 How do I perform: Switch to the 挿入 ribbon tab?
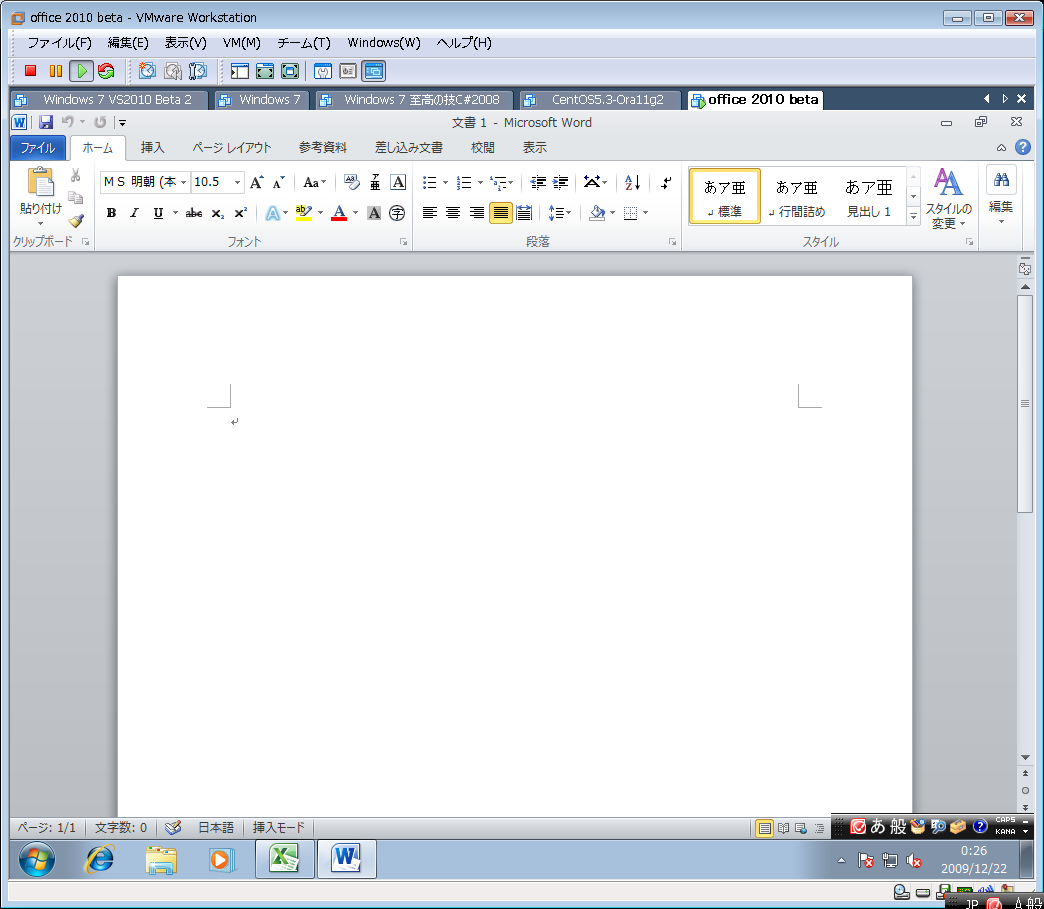153,148
